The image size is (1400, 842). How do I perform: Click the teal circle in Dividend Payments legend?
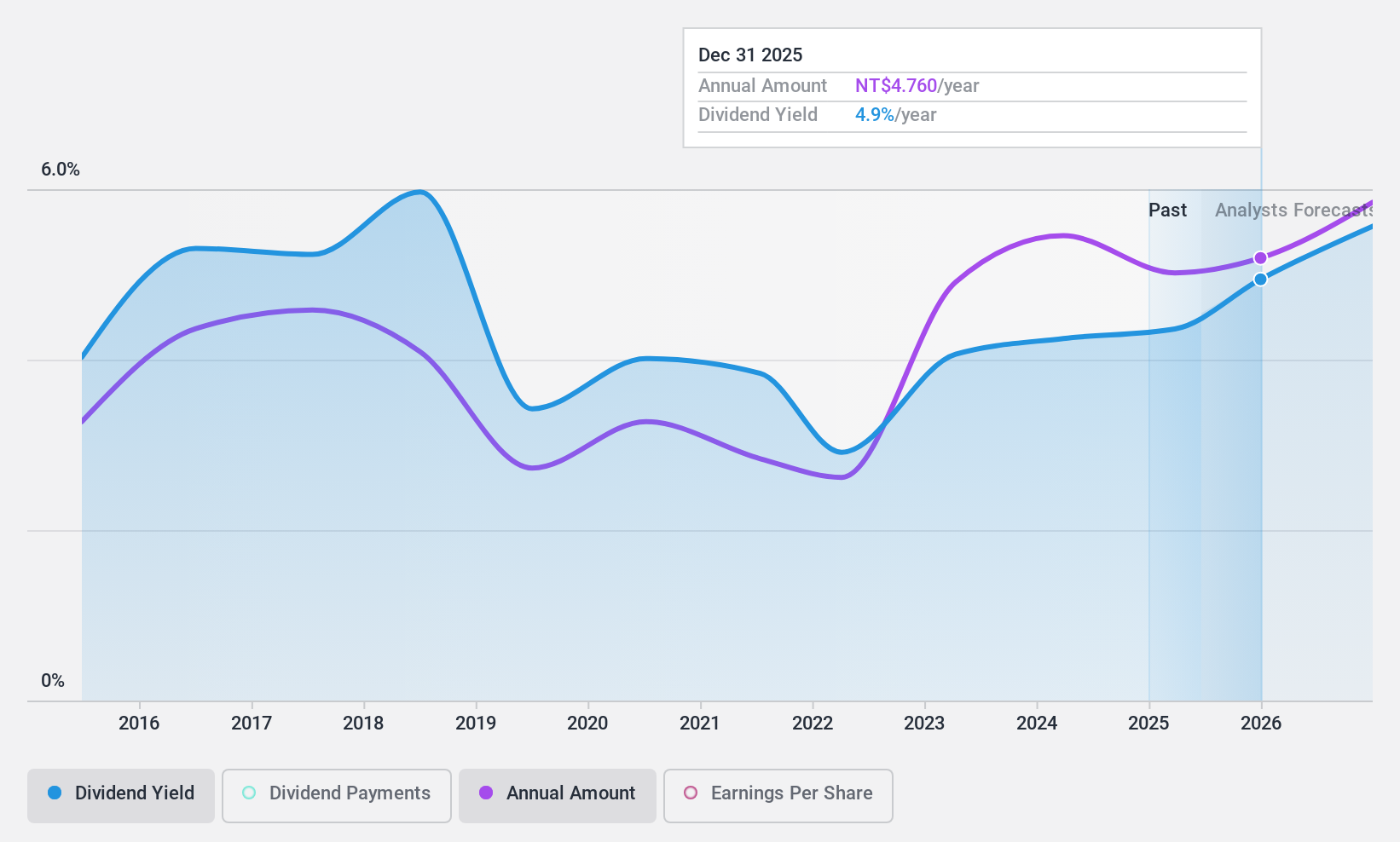point(249,793)
